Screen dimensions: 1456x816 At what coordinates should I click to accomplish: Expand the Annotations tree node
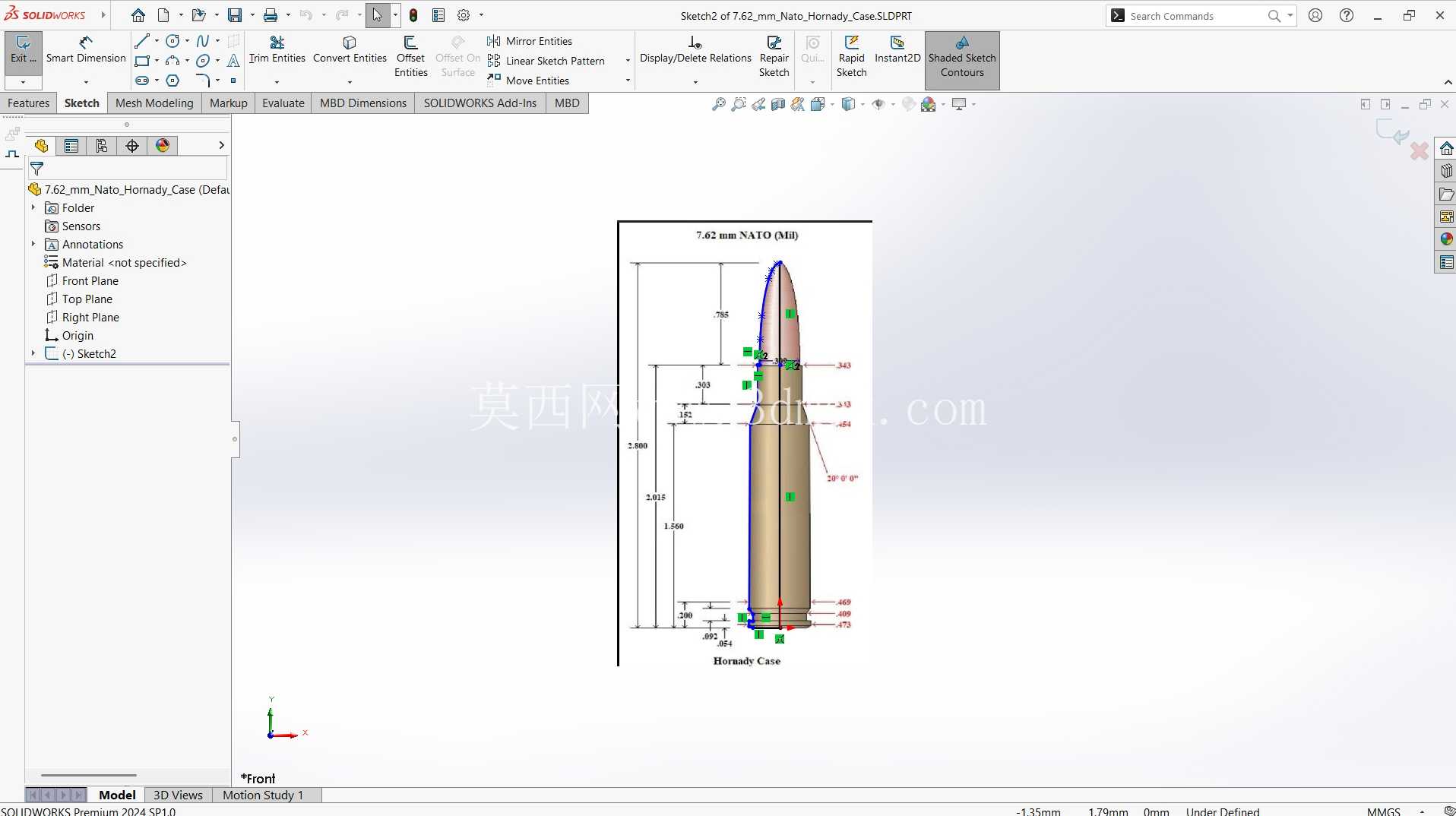[x=33, y=244]
